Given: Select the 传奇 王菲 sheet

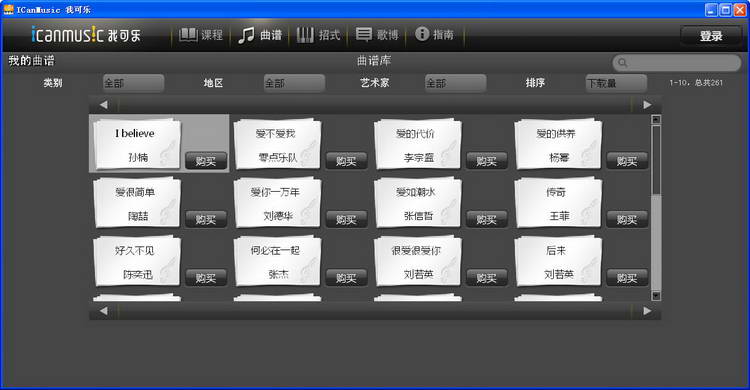Looking at the screenshot, I should (558, 202).
